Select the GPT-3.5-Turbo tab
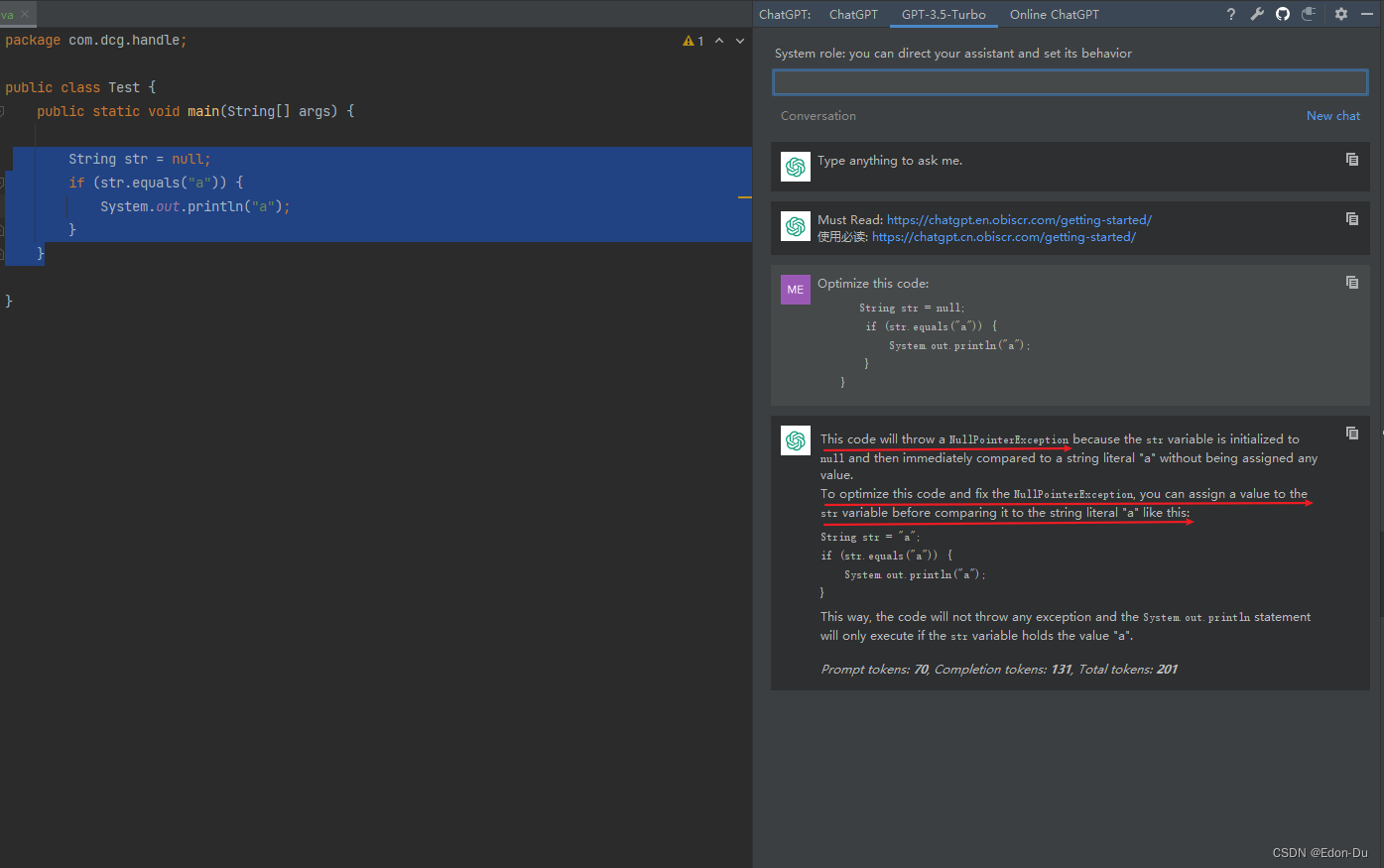This screenshot has height=868, width=1384. 944,14
